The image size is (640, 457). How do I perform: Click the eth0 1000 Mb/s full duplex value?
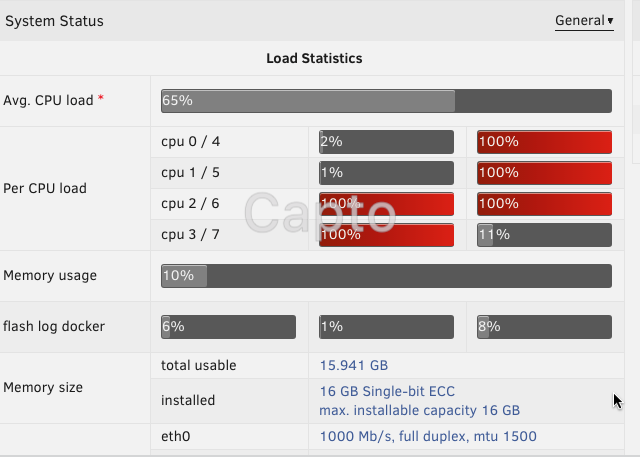point(428,437)
